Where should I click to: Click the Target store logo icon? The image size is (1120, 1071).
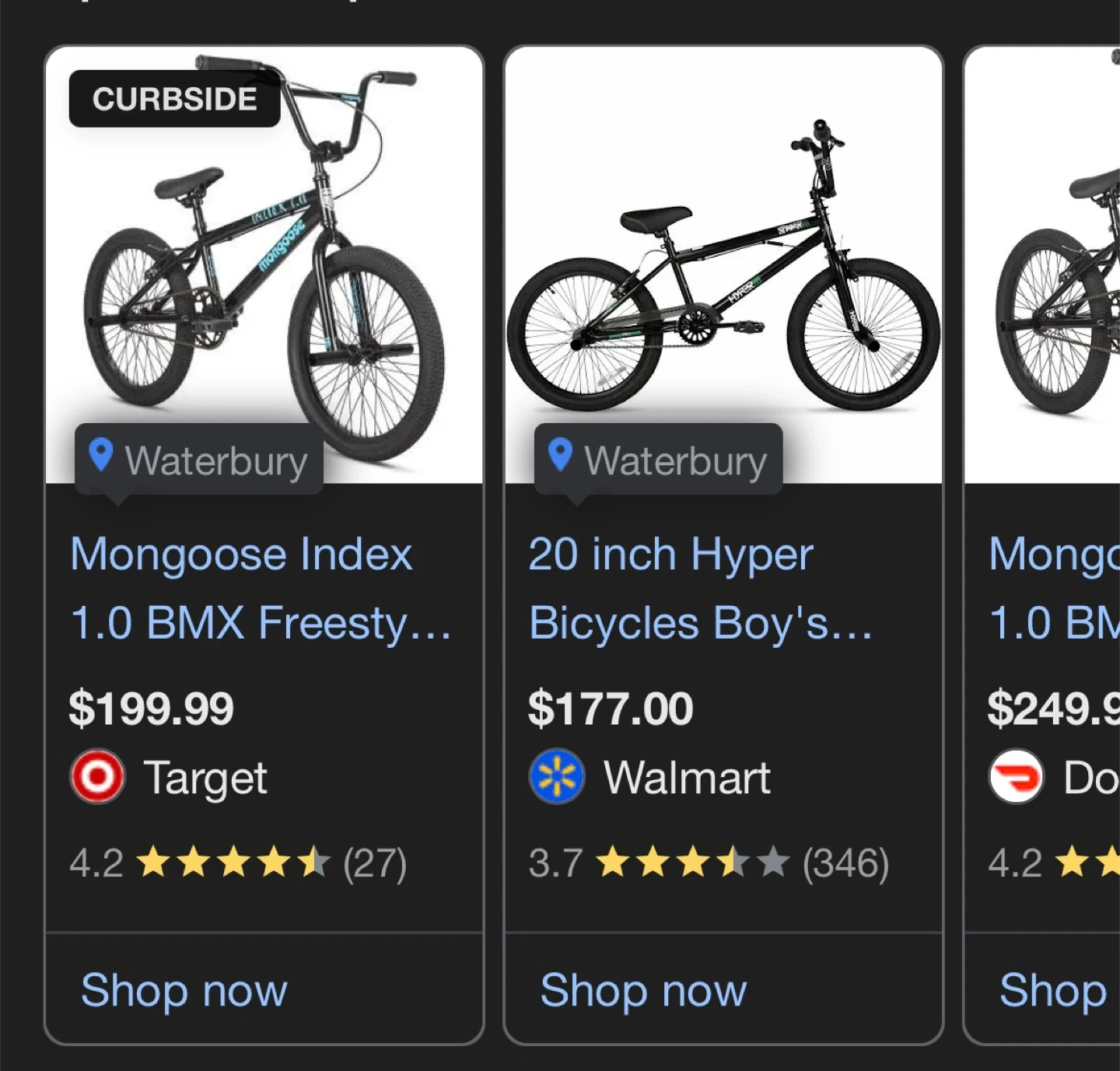pyautogui.click(x=97, y=776)
